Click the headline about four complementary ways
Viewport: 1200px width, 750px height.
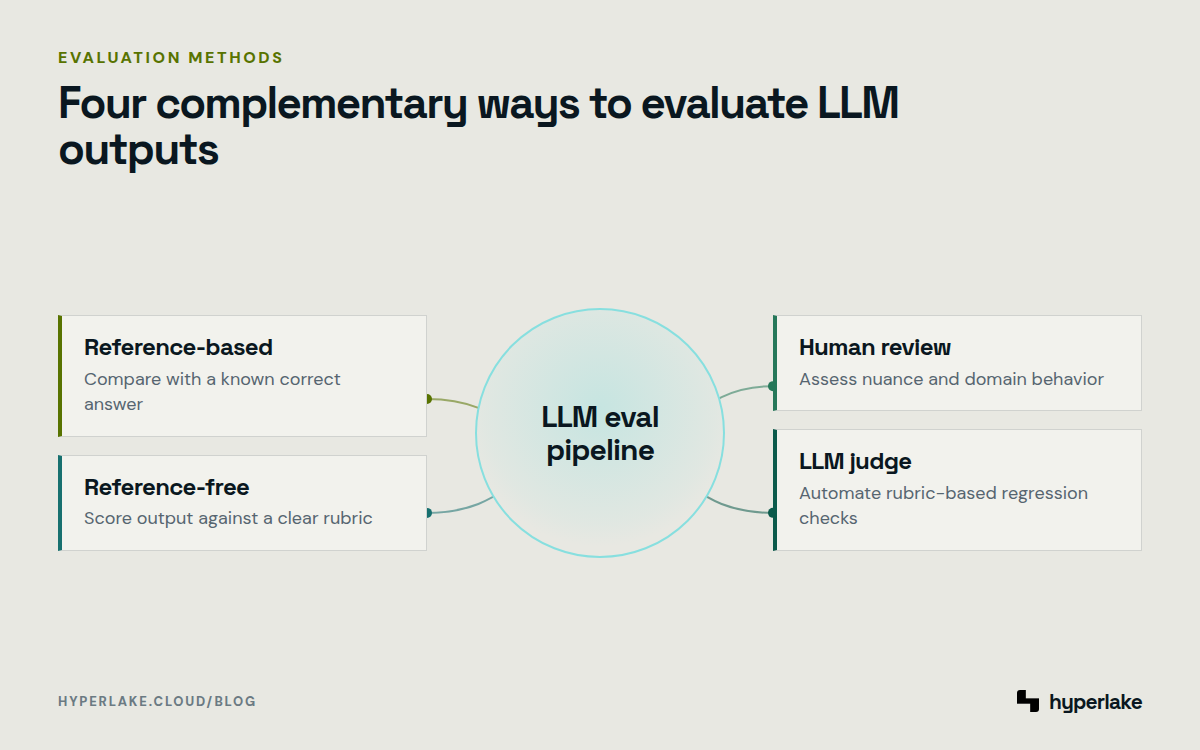pyautogui.click(x=479, y=127)
